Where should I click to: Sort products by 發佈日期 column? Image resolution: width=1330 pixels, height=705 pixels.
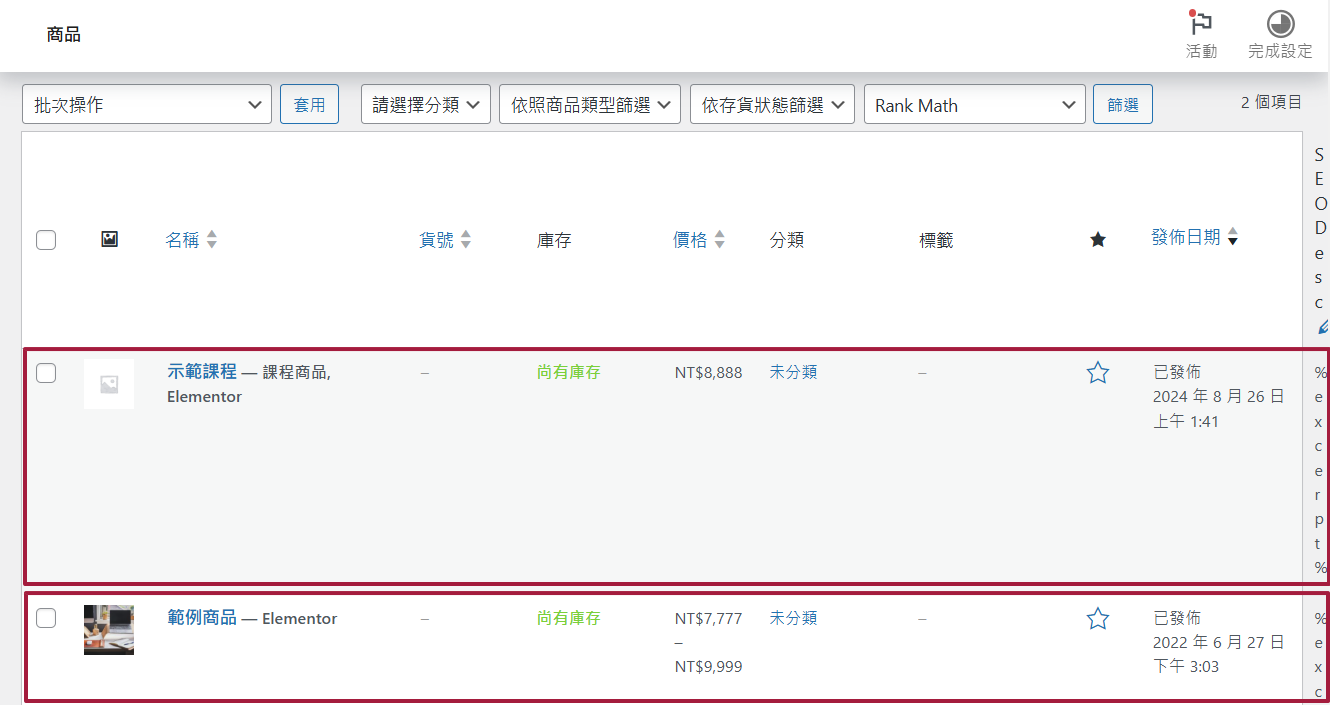(1185, 238)
